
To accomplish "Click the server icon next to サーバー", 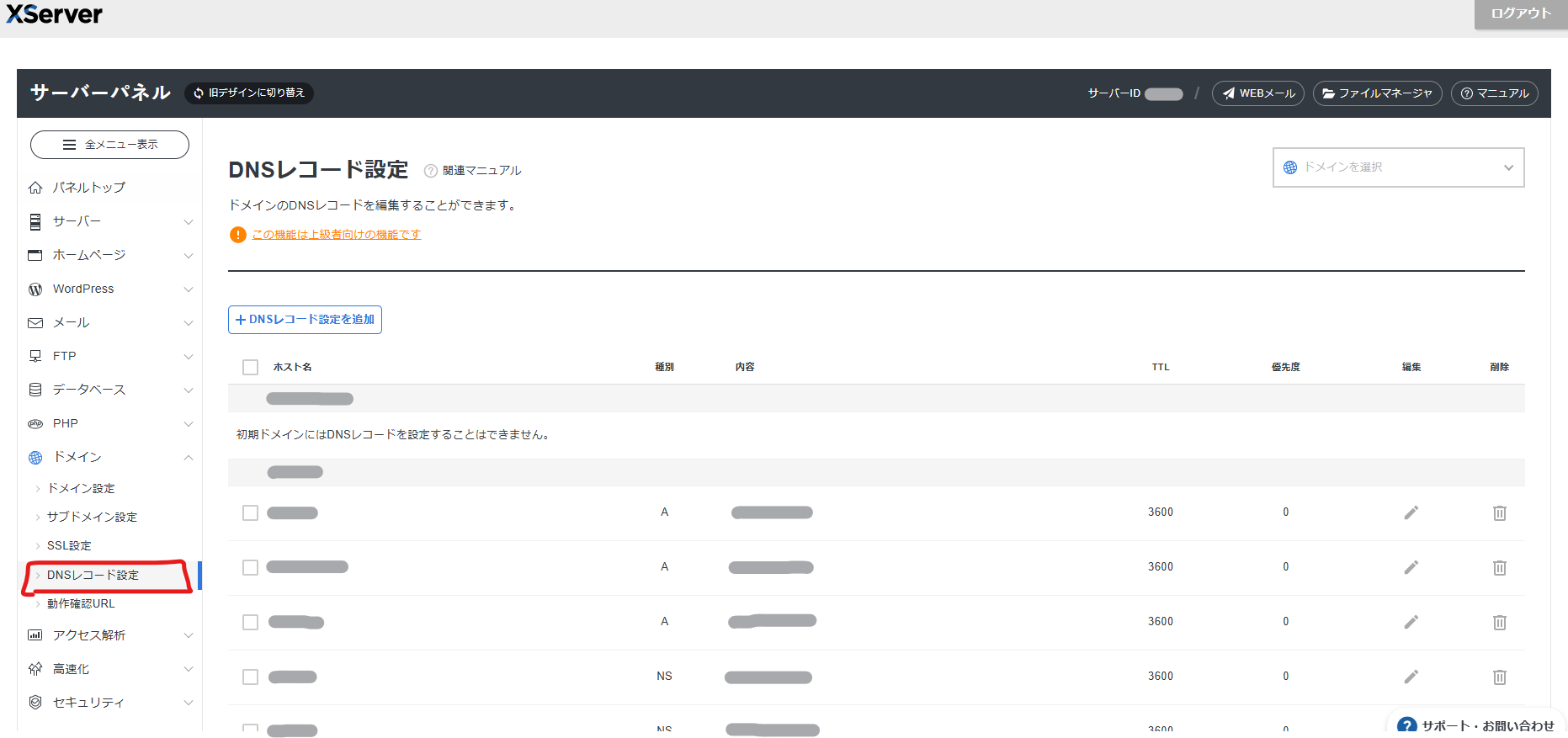I will tap(35, 221).
